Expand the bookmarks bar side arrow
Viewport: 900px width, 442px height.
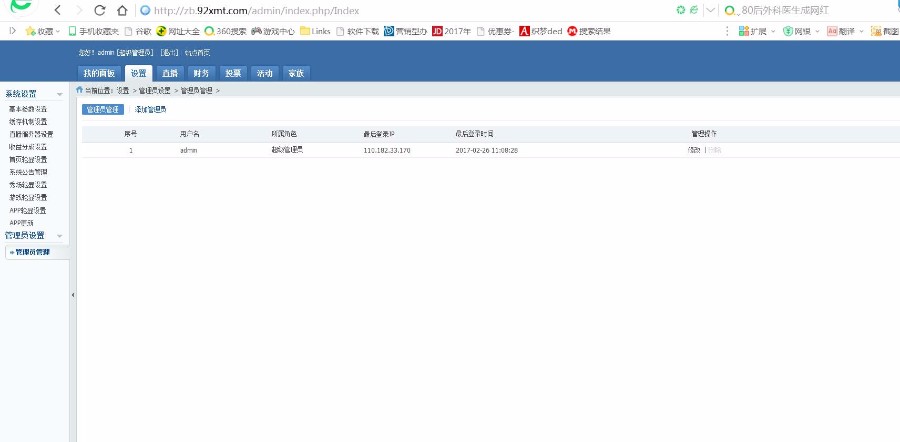pyautogui.click(x=12, y=31)
